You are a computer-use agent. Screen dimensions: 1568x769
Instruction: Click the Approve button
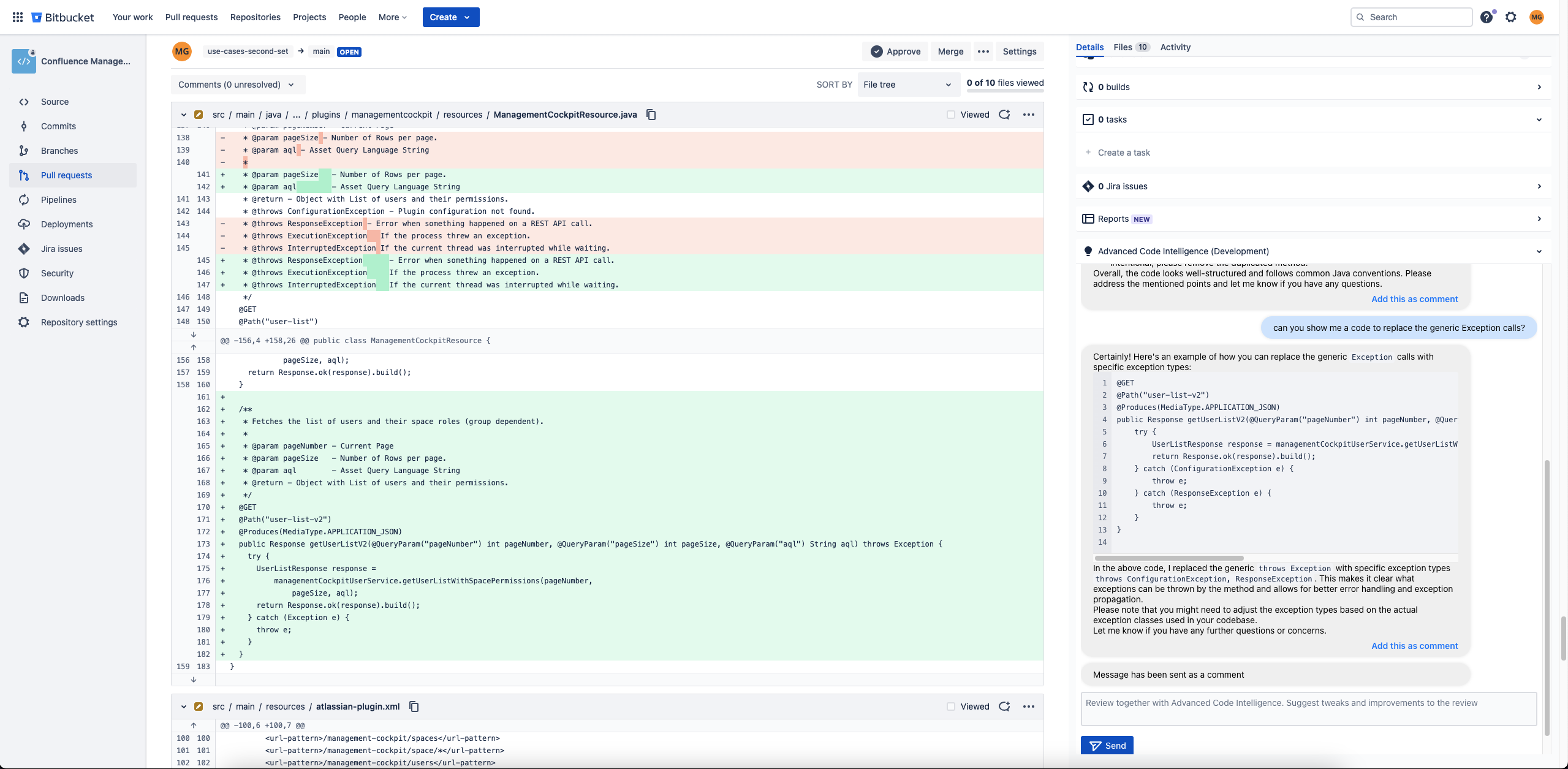(x=895, y=51)
